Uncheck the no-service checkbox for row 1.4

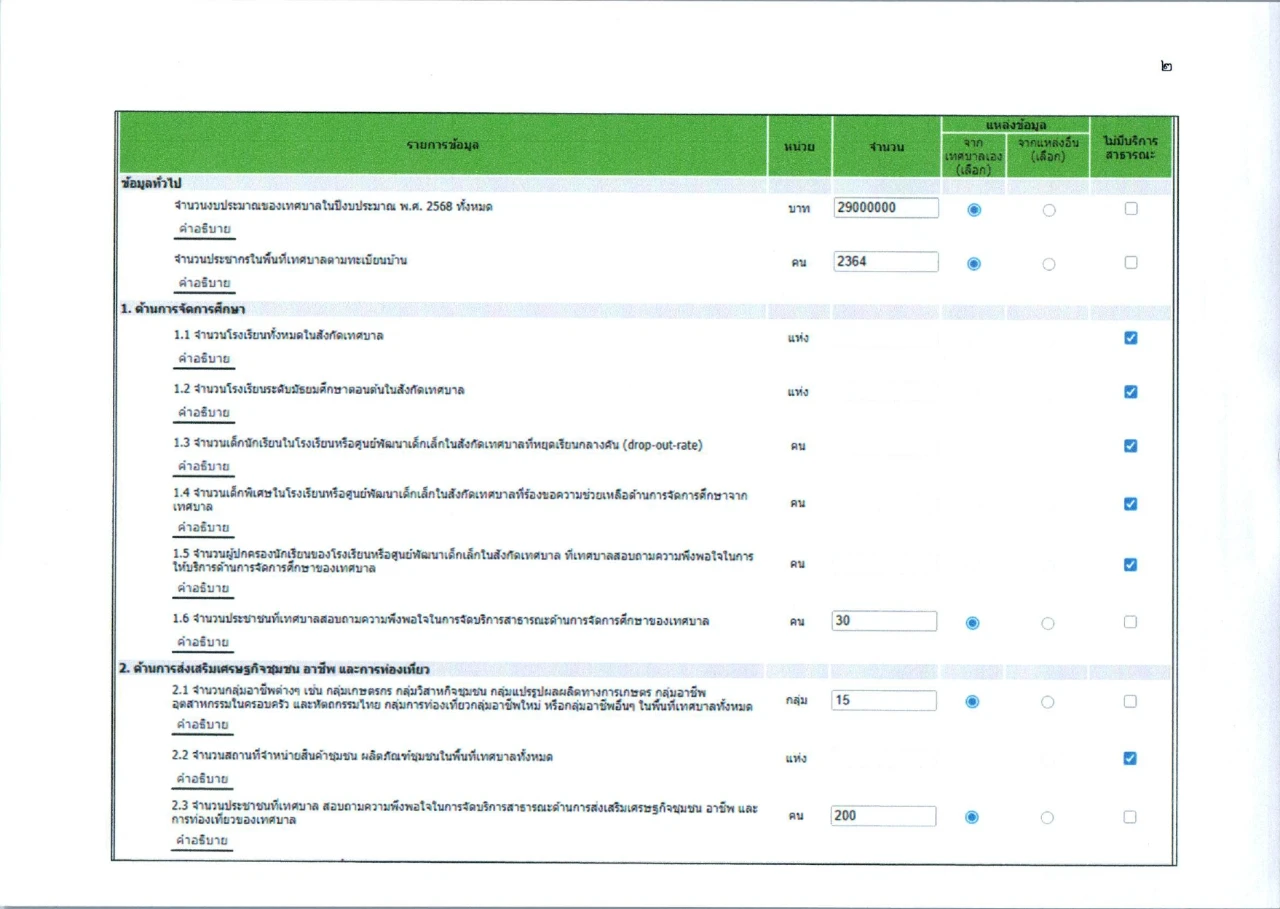(1131, 504)
